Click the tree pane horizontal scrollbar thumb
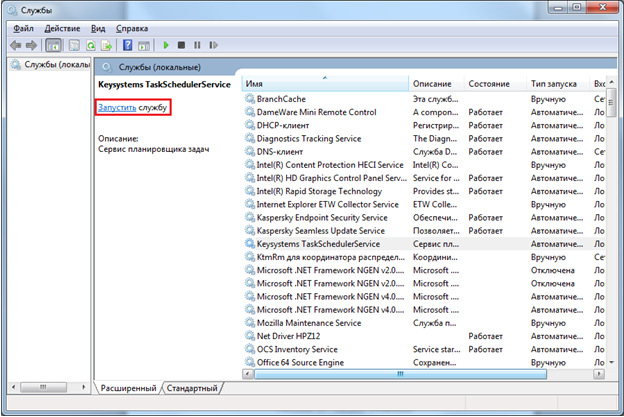 click(x=43, y=387)
